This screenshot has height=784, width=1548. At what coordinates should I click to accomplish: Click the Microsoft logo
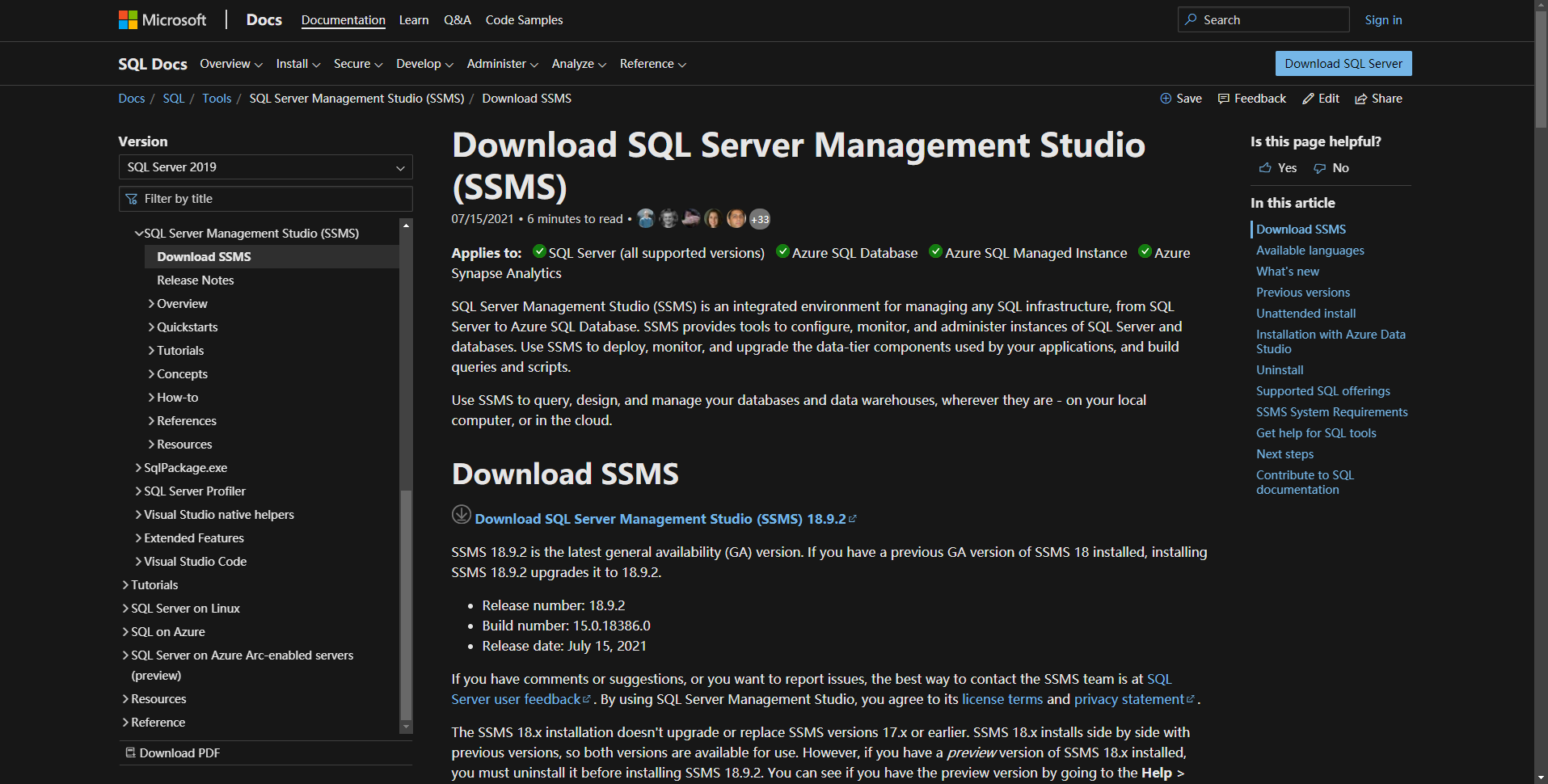pyautogui.click(x=162, y=19)
